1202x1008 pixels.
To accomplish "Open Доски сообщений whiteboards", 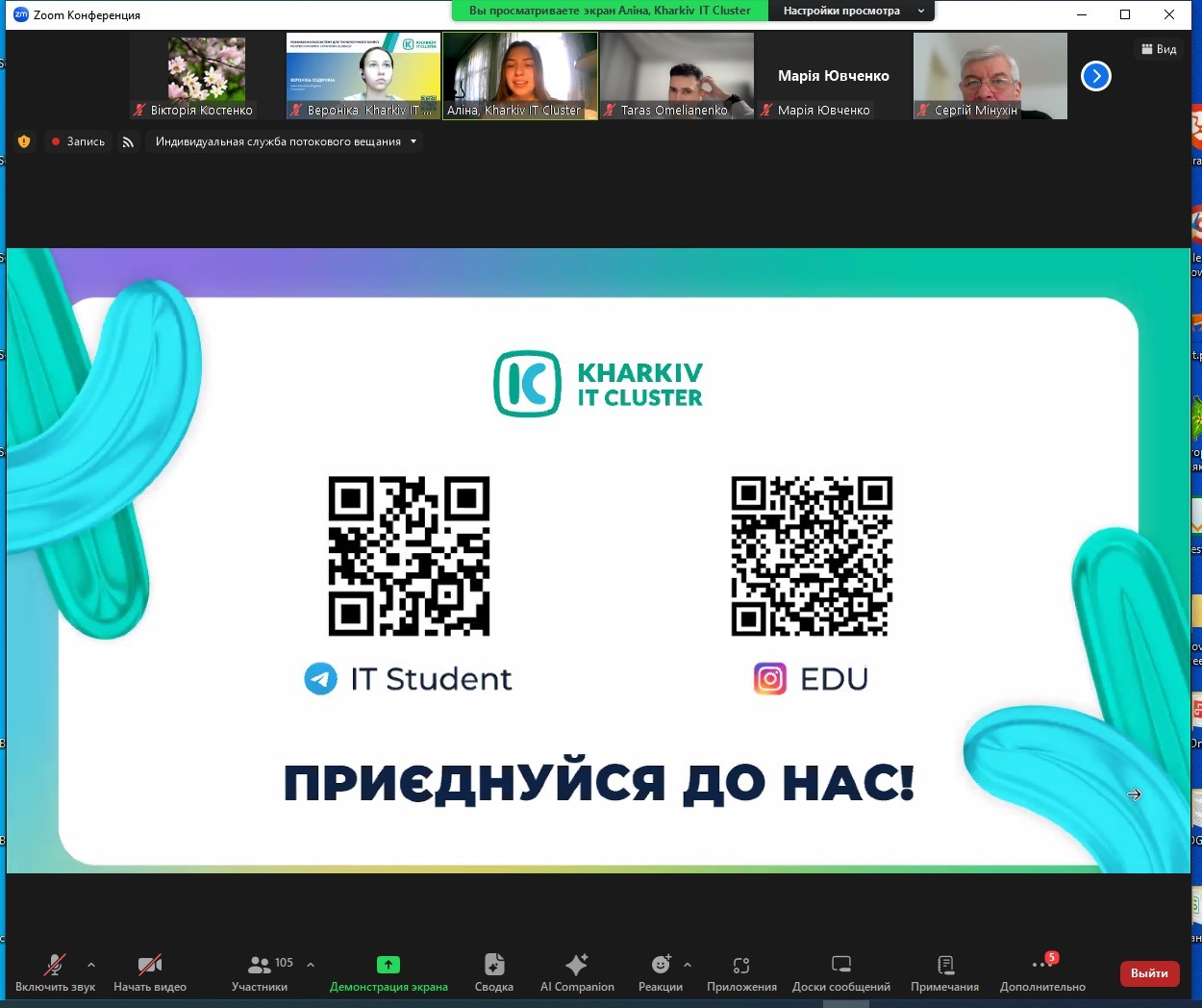I will pyautogui.click(x=841, y=972).
